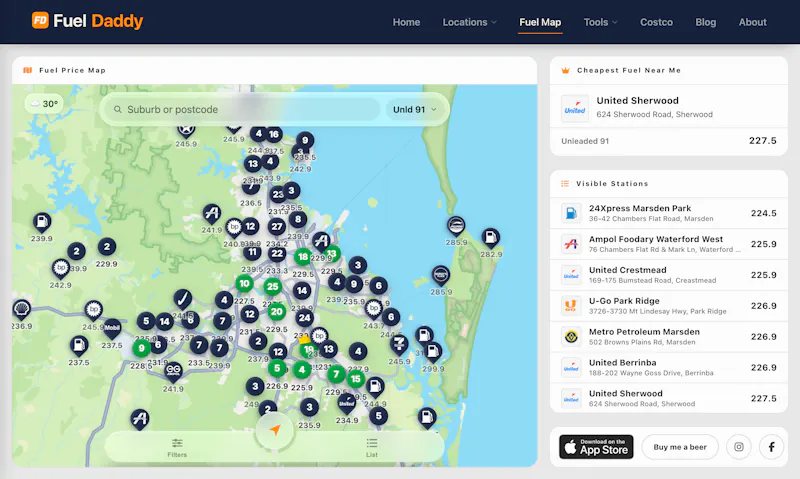The width and height of the screenshot is (800, 479).
Task: Click the 227.5 Unleaded 91 price
Action: pyautogui.click(x=762, y=141)
